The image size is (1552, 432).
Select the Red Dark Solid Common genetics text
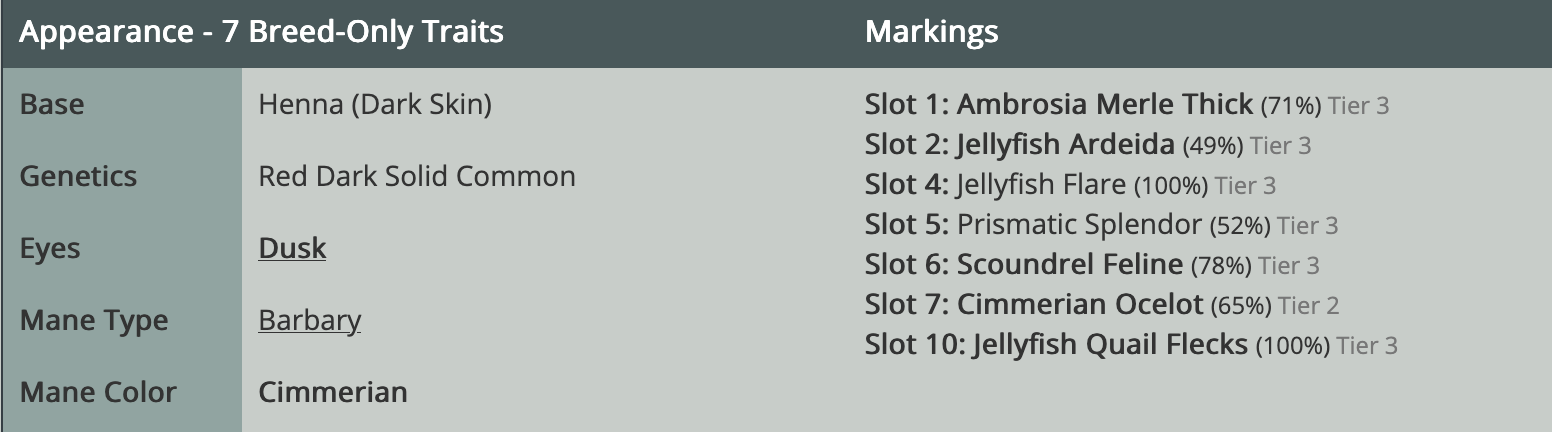coord(417,176)
